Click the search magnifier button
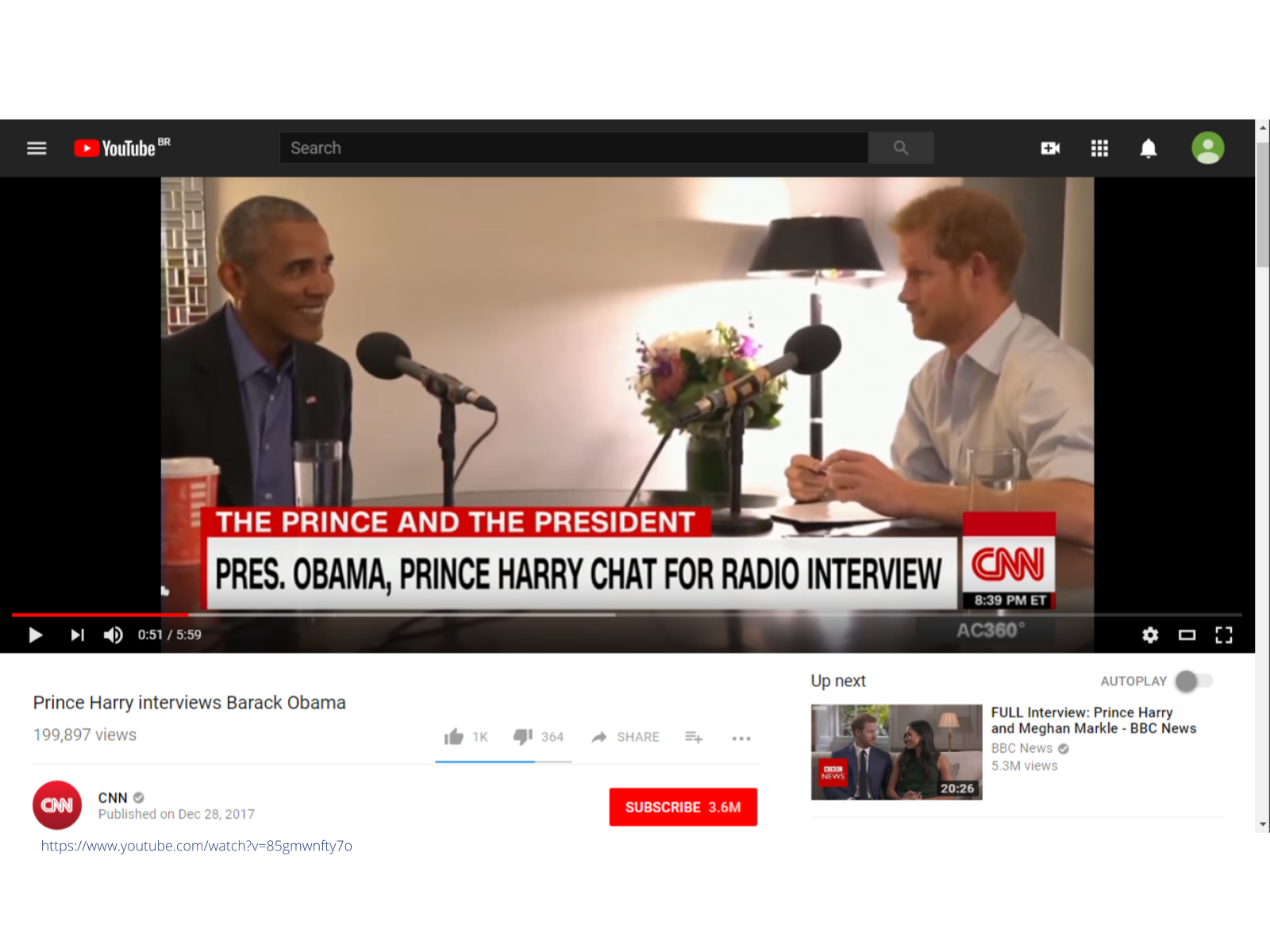 900,148
